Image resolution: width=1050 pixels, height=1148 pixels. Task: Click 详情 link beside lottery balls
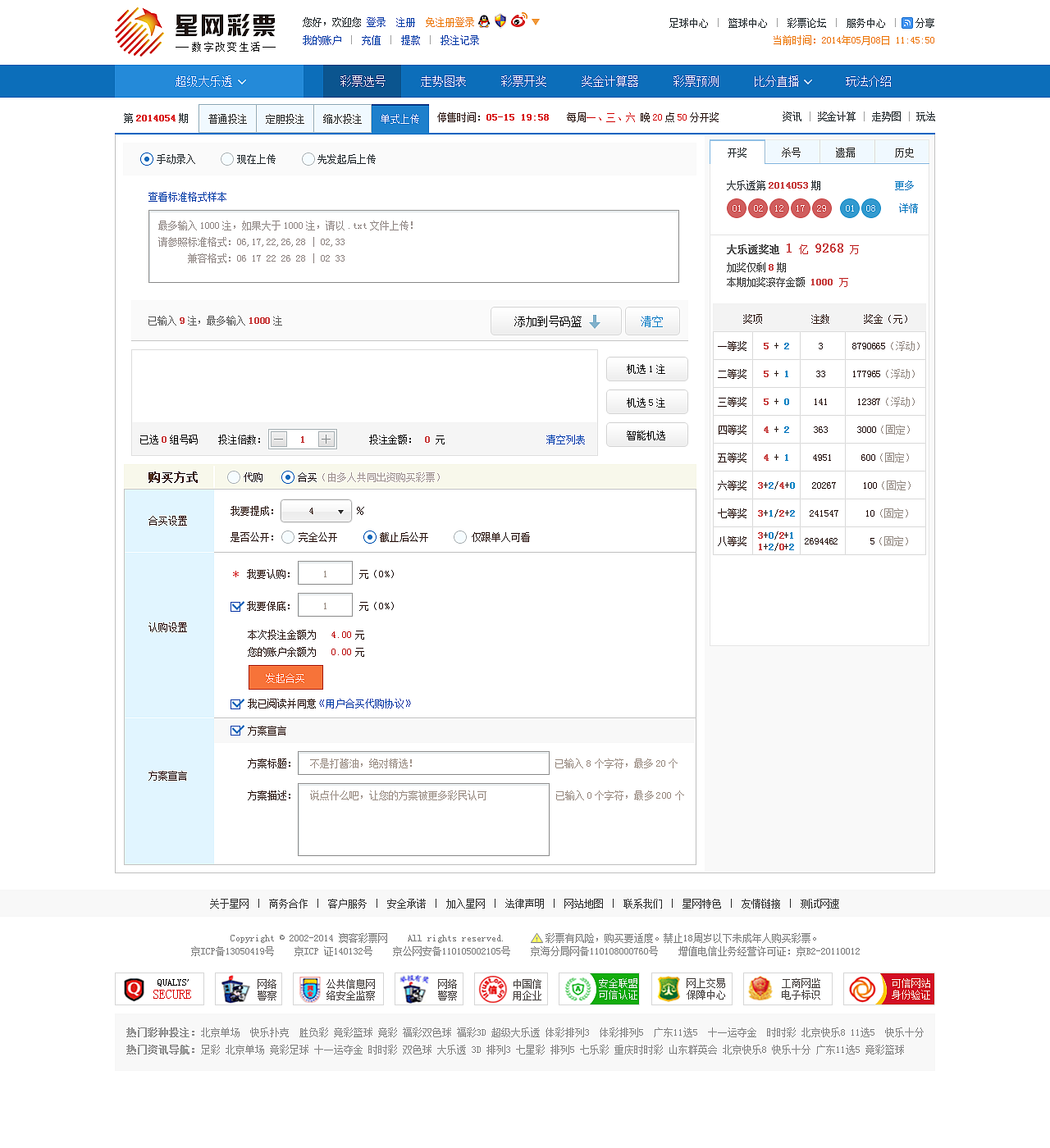click(908, 208)
